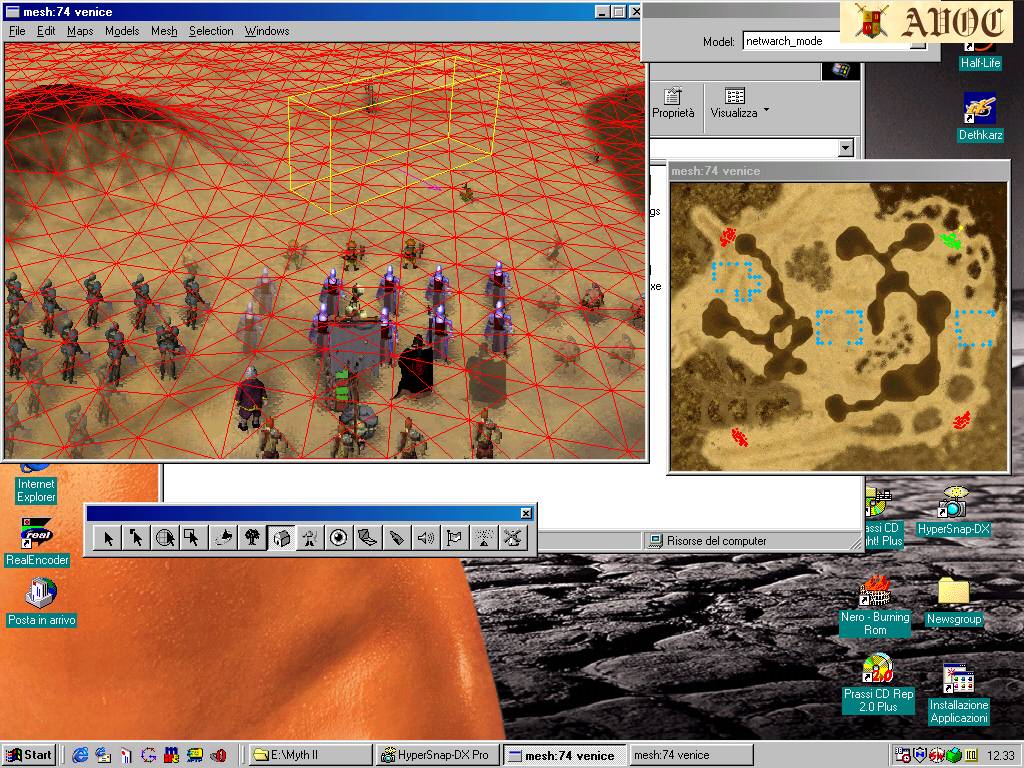Open the Models menu

click(122, 31)
